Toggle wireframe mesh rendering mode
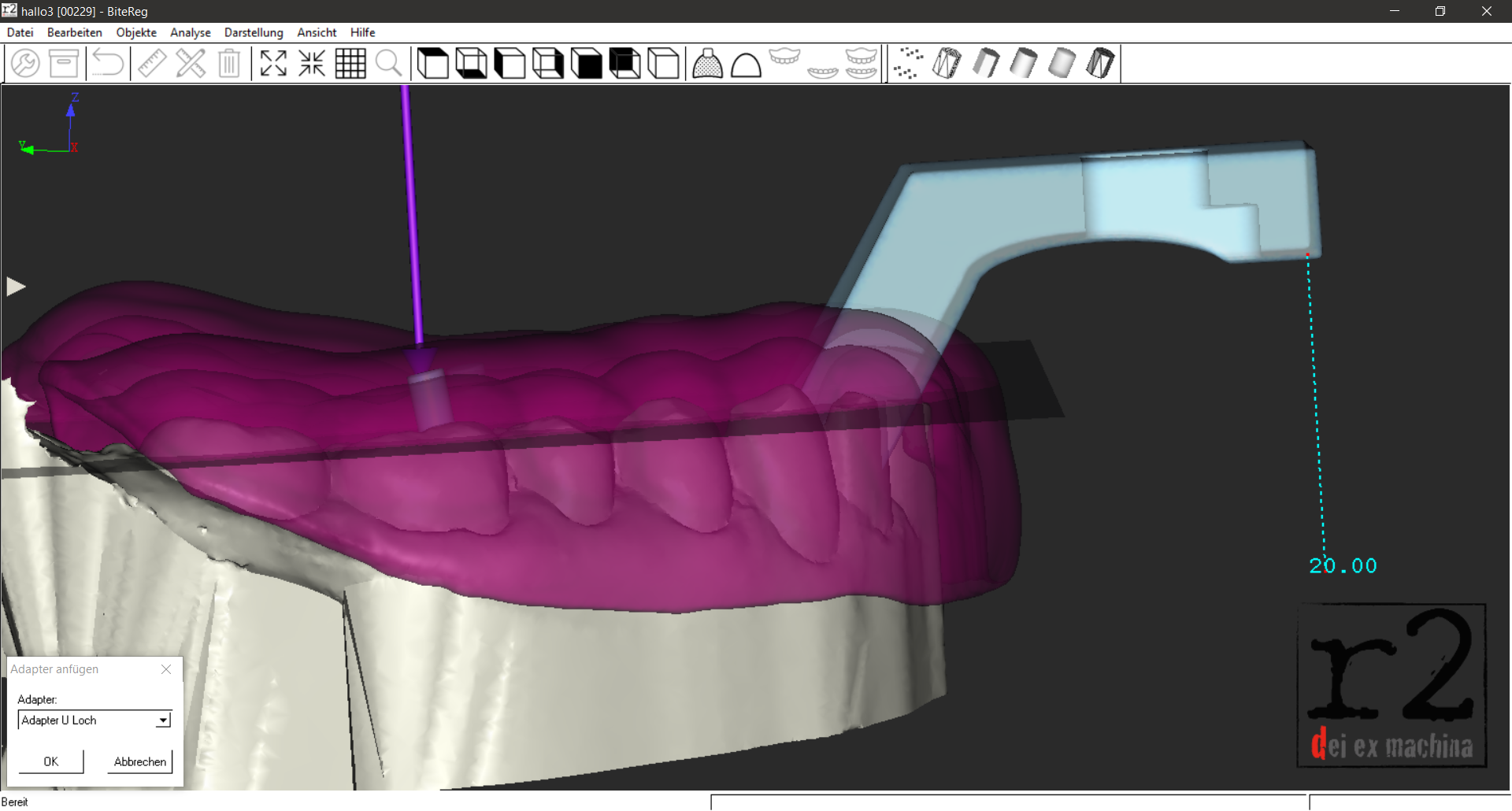This screenshot has height=811, width=1512. point(947,63)
